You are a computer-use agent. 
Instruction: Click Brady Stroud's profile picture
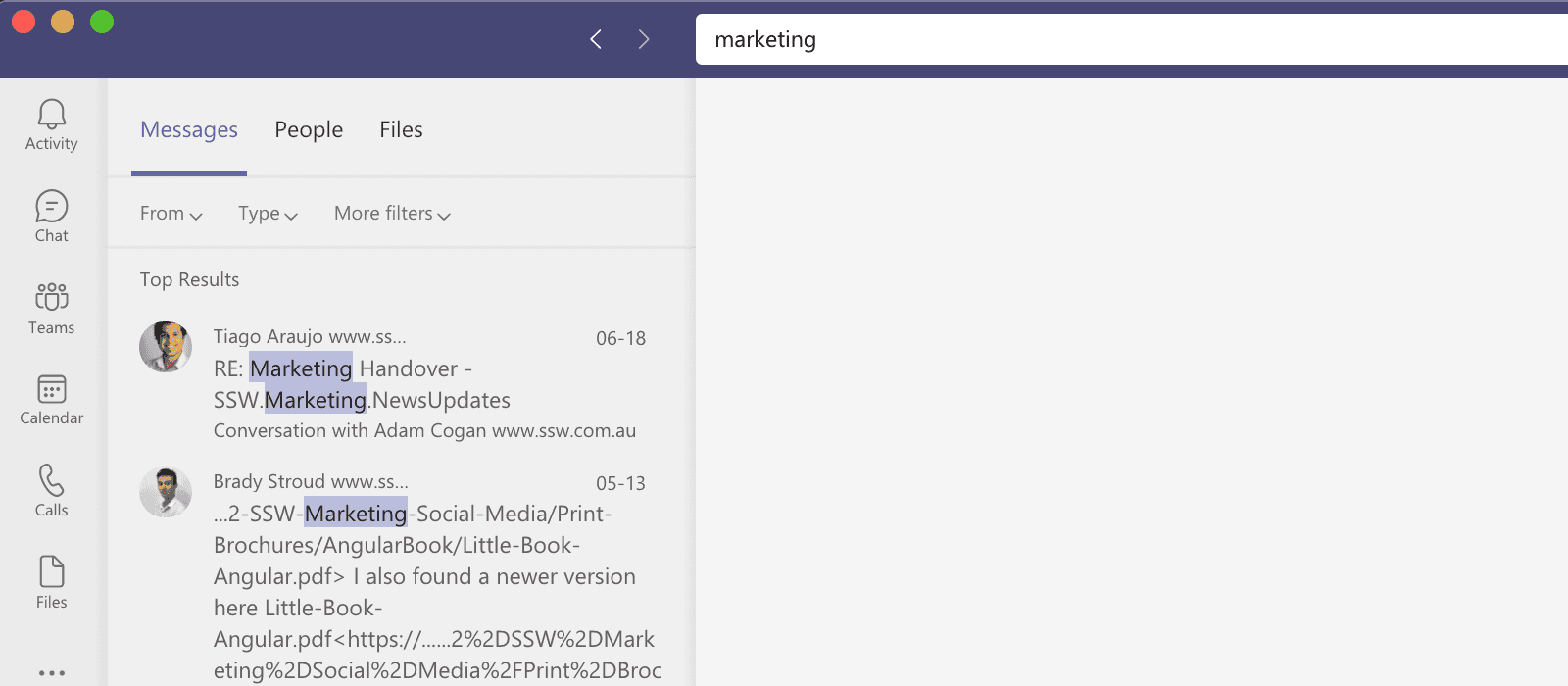(x=166, y=492)
